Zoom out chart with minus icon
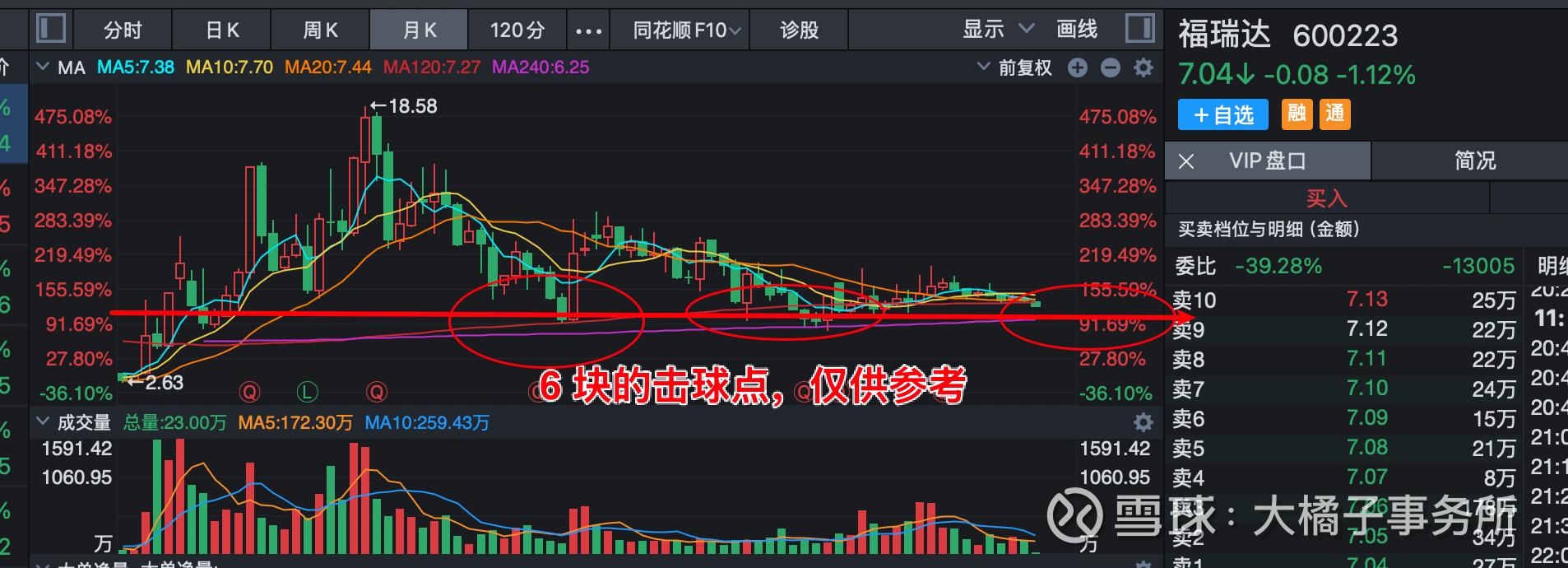The width and height of the screenshot is (1568, 568). 1111,68
